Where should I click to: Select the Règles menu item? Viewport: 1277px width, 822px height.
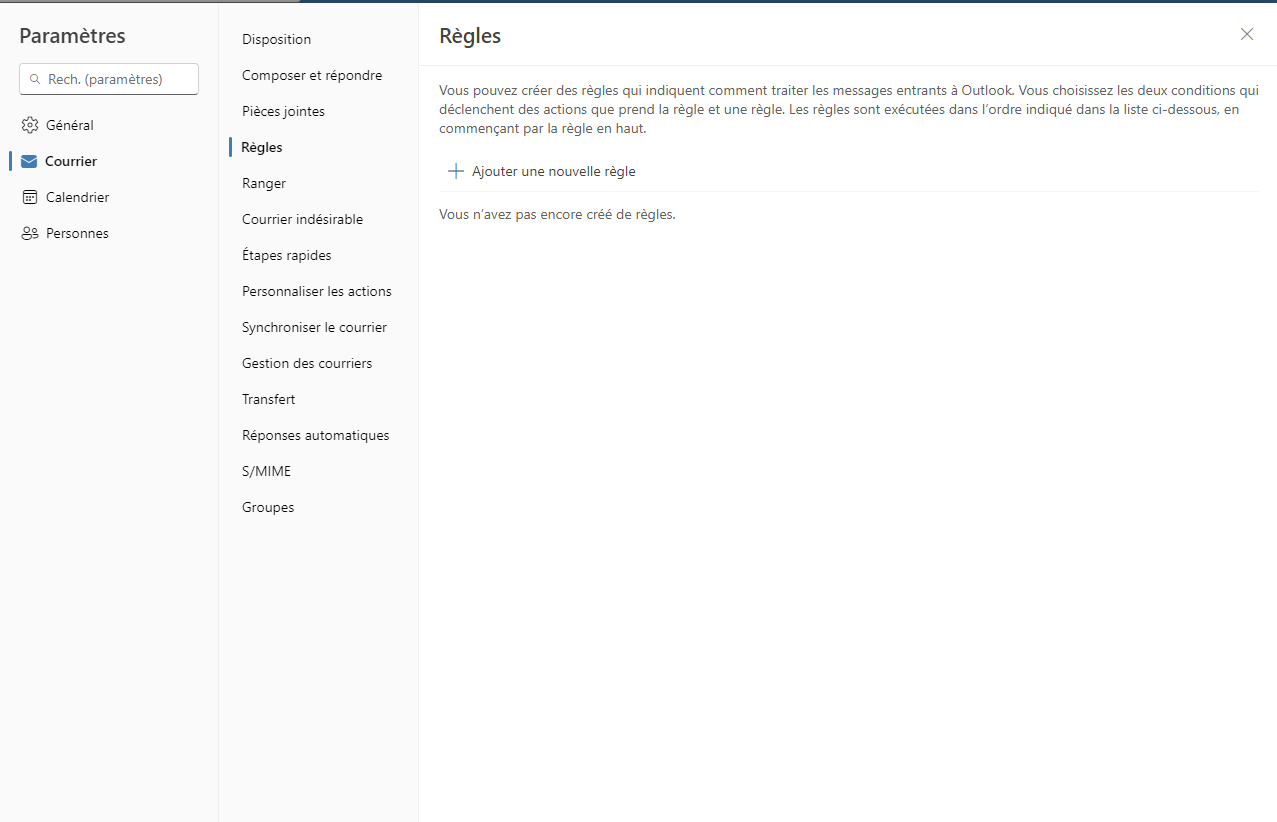click(262, 147)
